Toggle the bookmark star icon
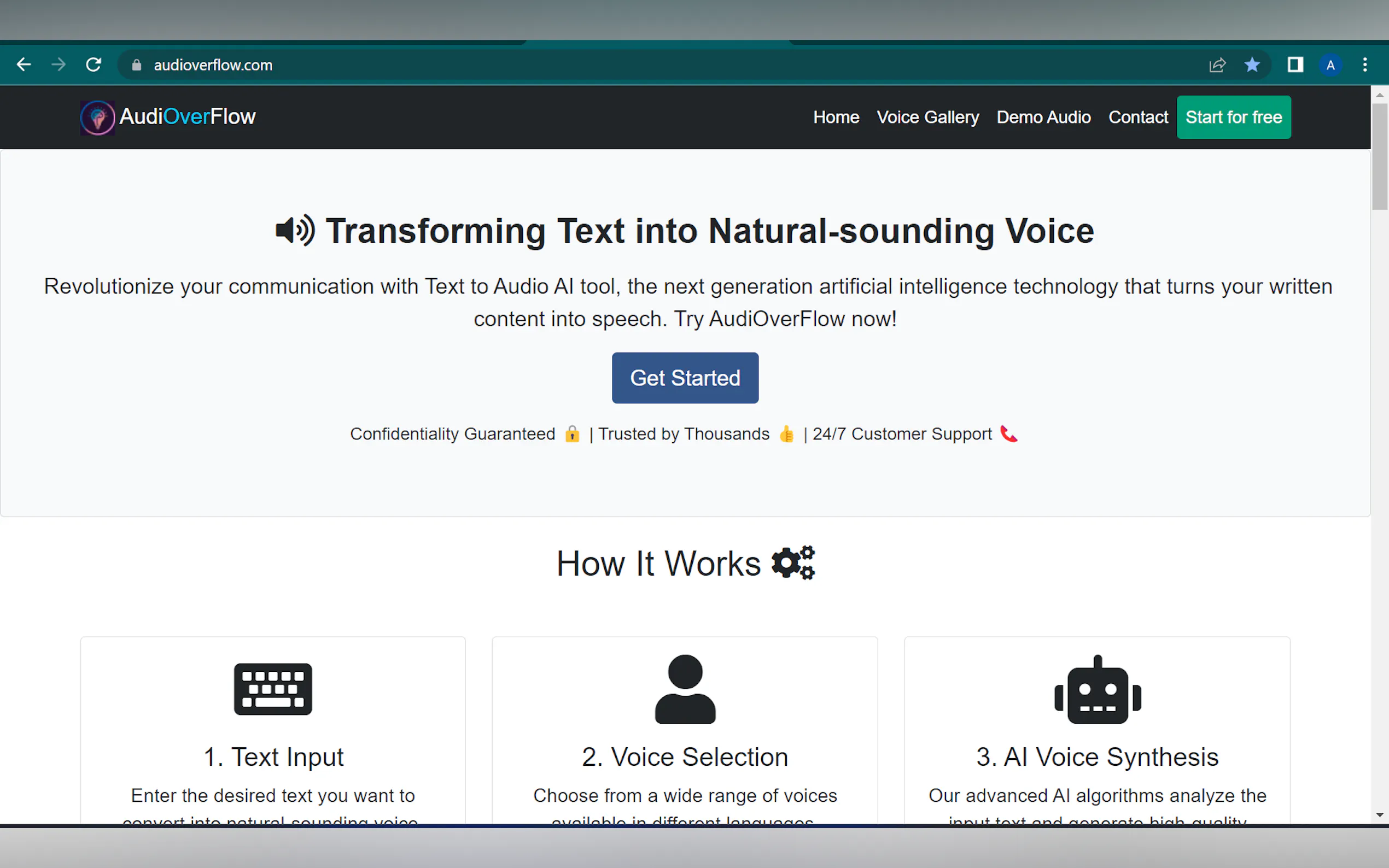Image resolution: width=1389 pixels, height=868 pixels. click(1252, 65)
